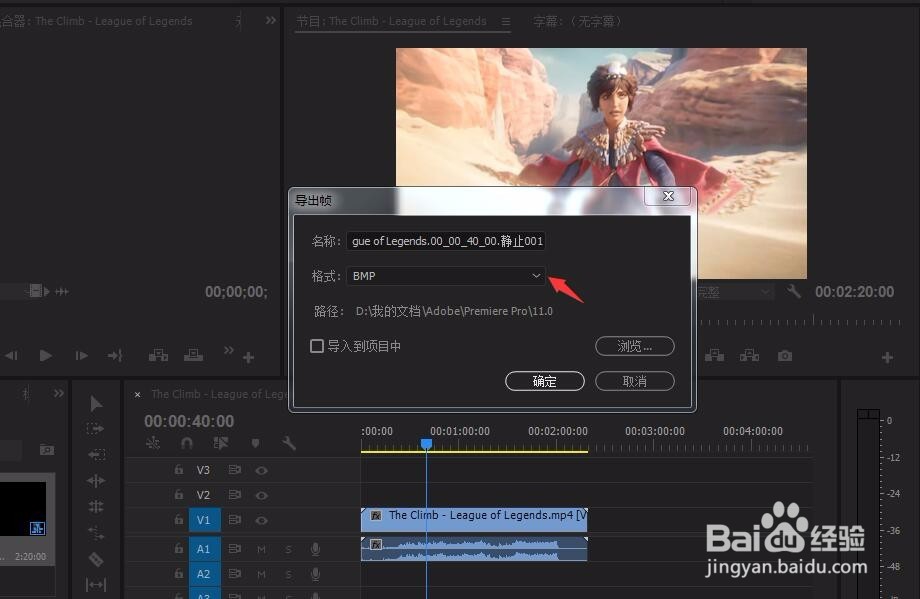Mute the A1 audio track
Screen dimensions: 920x599
[261, 549]
